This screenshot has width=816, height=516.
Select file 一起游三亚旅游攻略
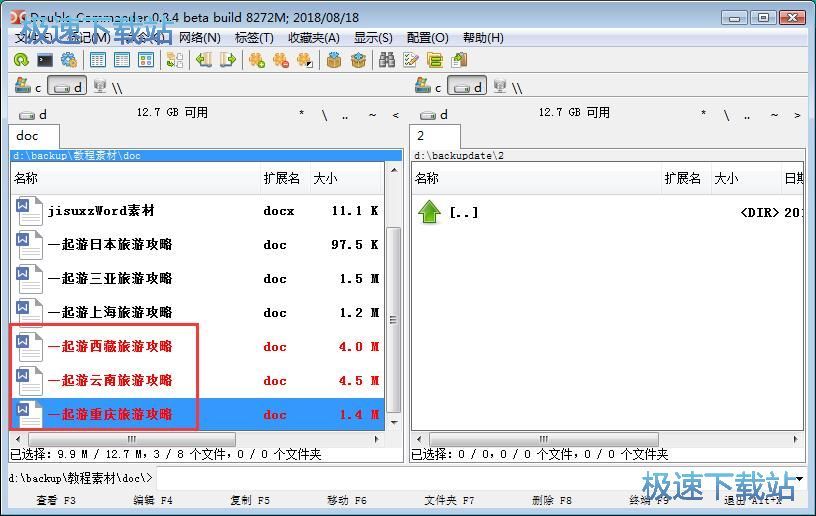pos(198,279)
